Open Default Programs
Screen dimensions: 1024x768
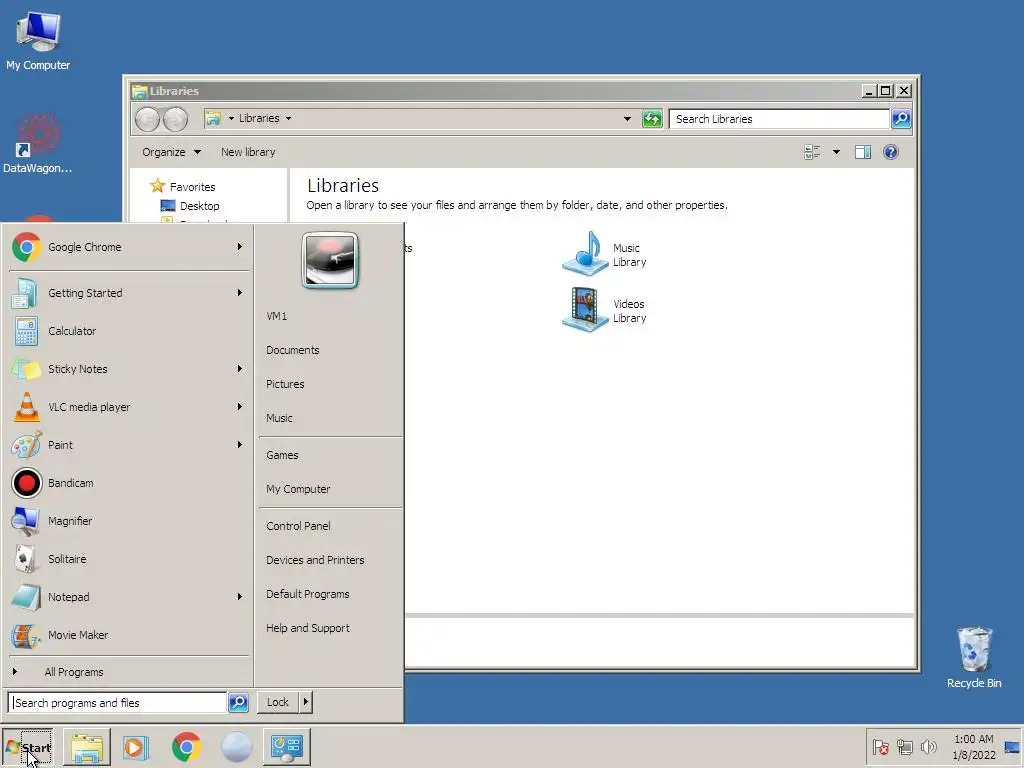330,594
